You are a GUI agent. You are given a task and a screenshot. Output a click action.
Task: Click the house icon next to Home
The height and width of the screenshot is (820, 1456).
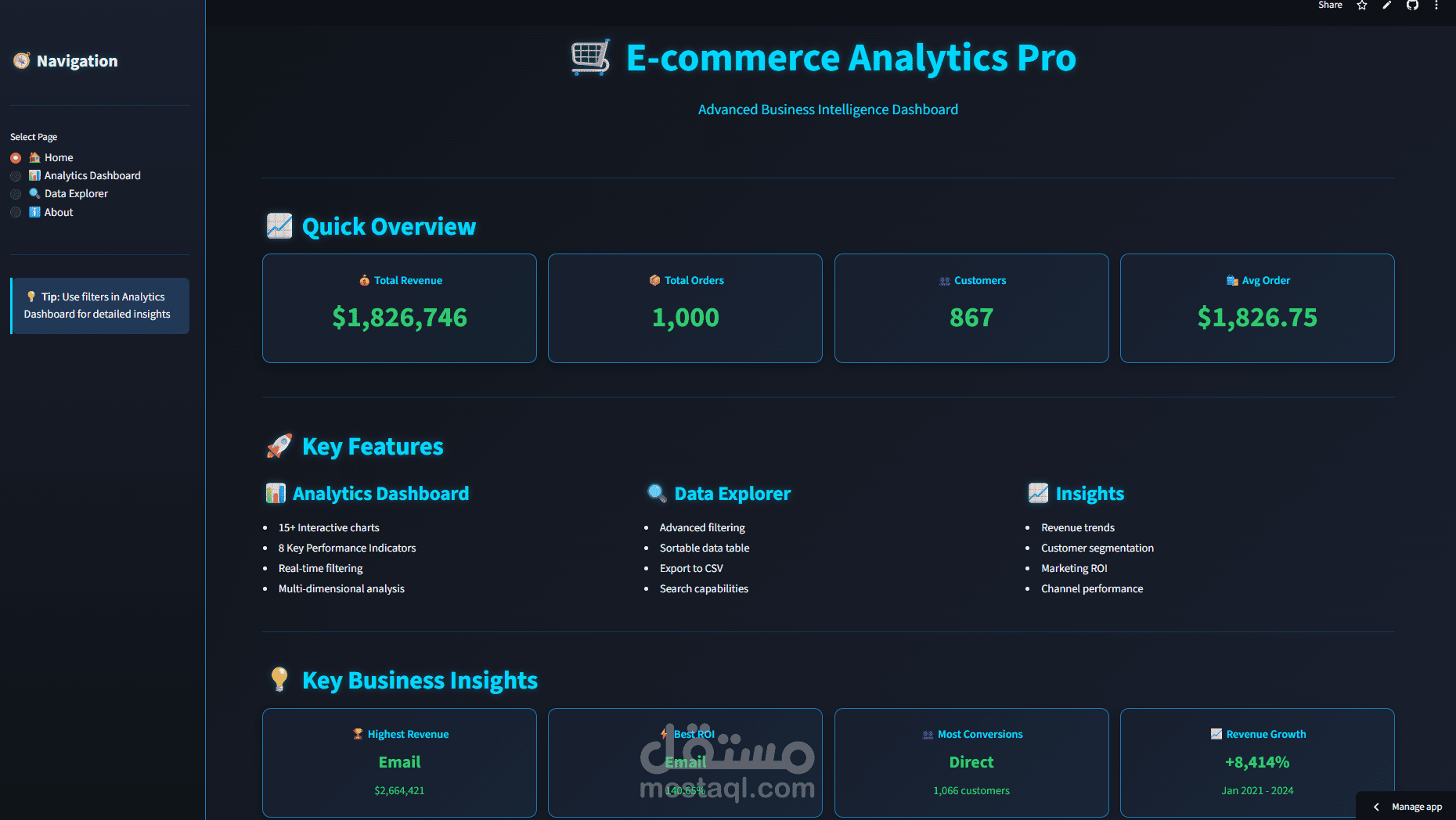[34, 157]
